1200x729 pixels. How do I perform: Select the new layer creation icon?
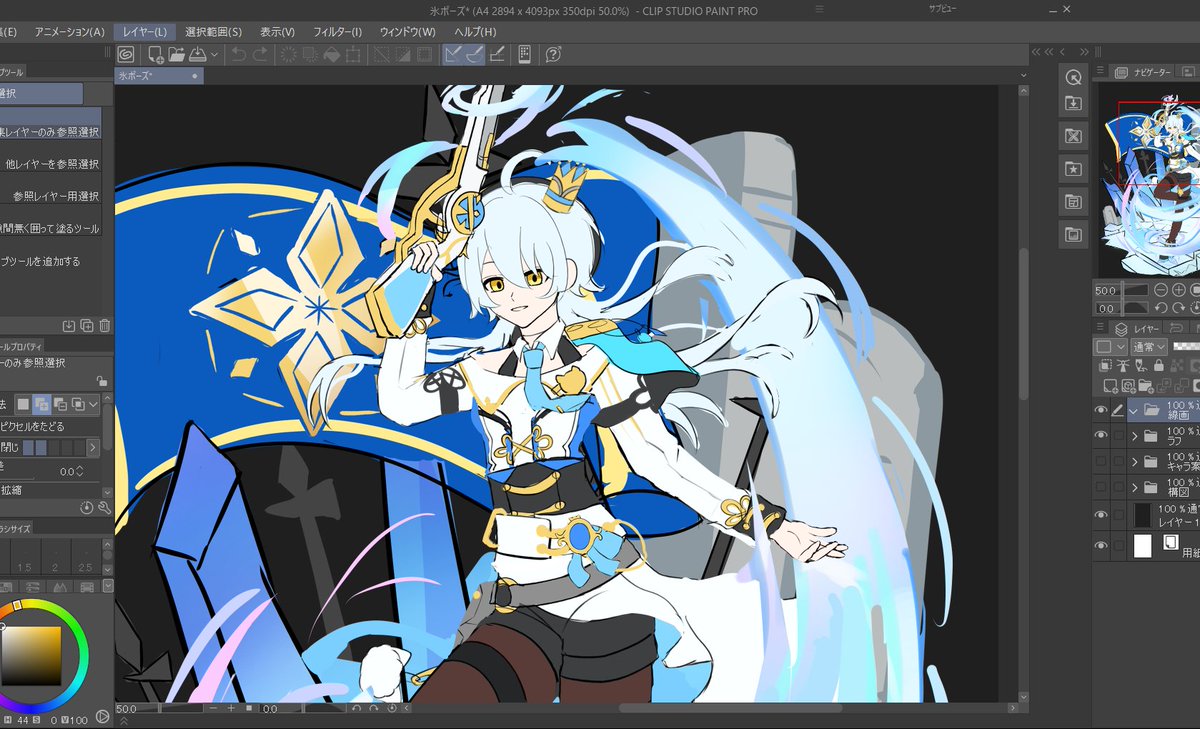click(1110, 386)
